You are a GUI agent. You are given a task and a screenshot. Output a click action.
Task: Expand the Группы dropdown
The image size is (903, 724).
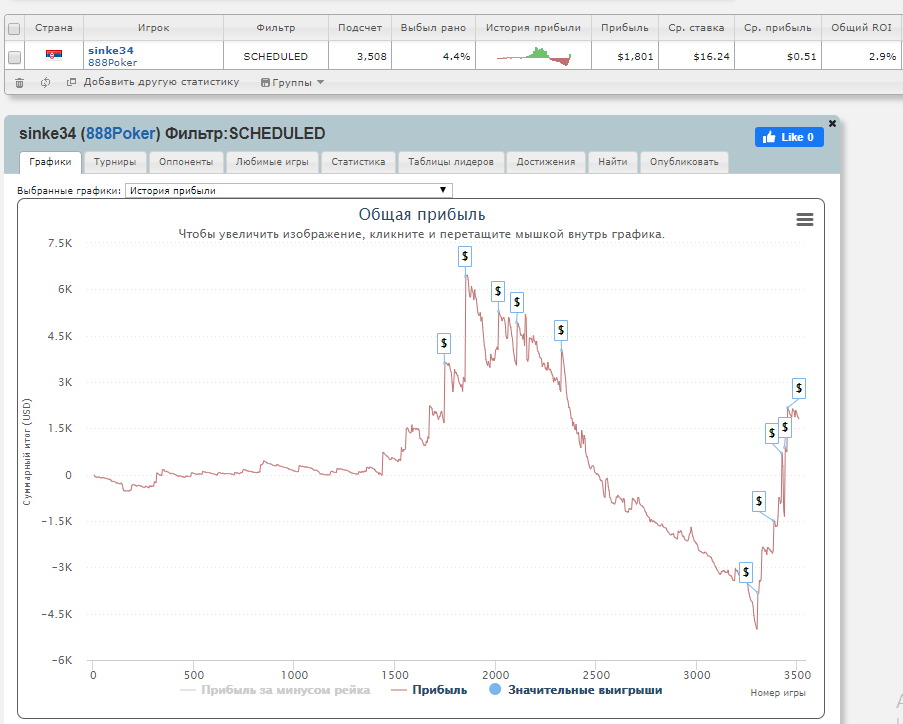coord(292,82)
